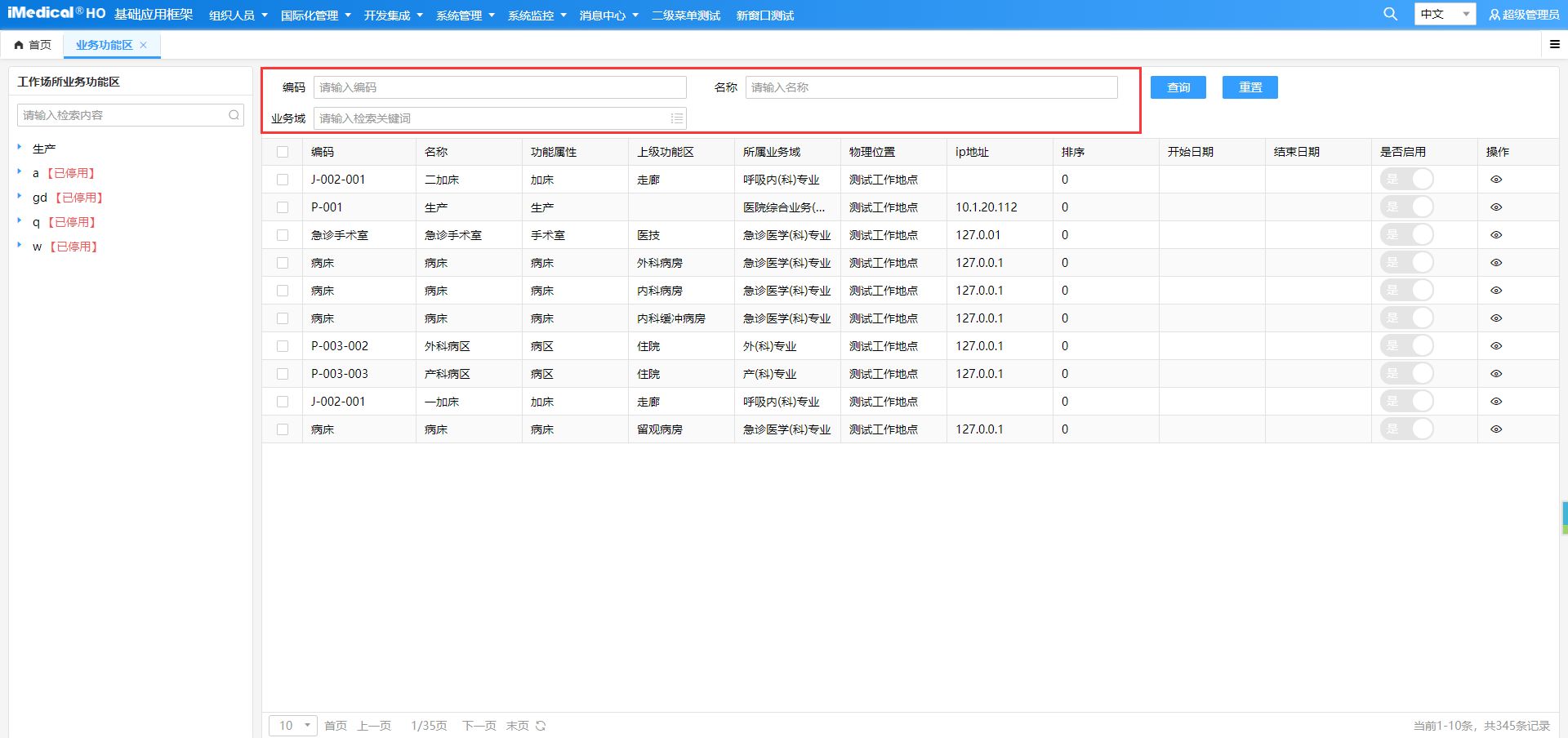Open the global search magnifier icon
The image size is (1568, 738).
click(x=1389, y=14)
